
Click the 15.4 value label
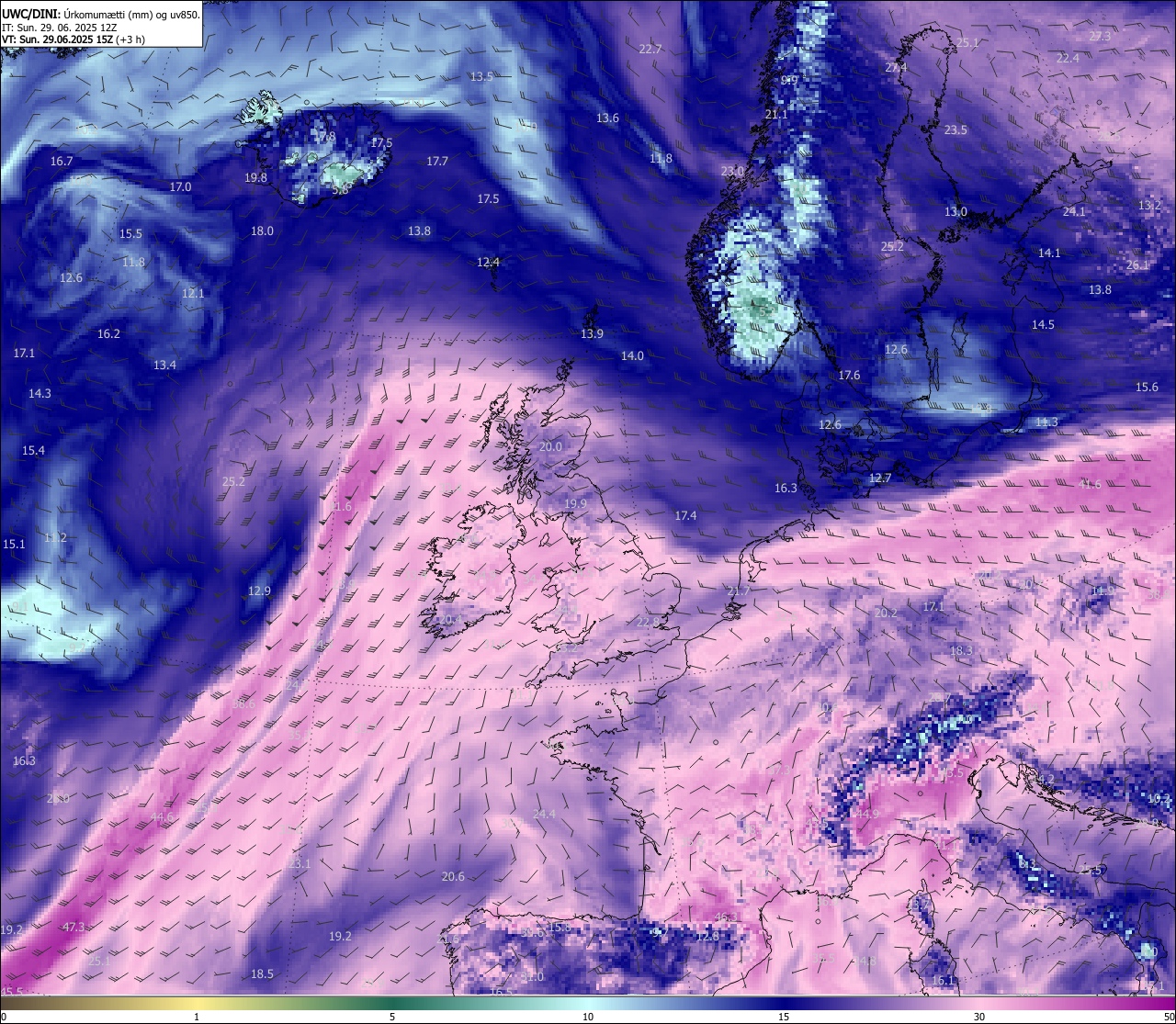click(x=33, y=451)
